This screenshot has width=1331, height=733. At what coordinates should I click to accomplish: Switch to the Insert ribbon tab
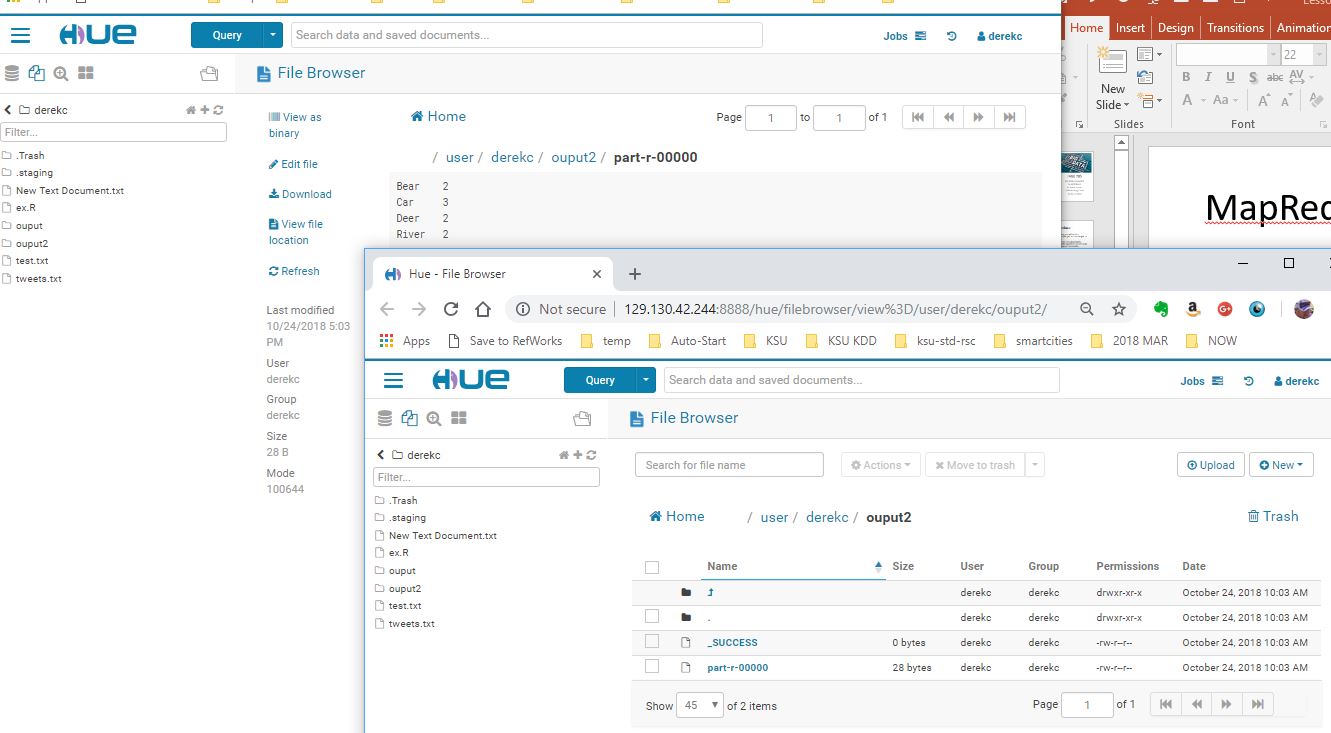pos(1129,27)
